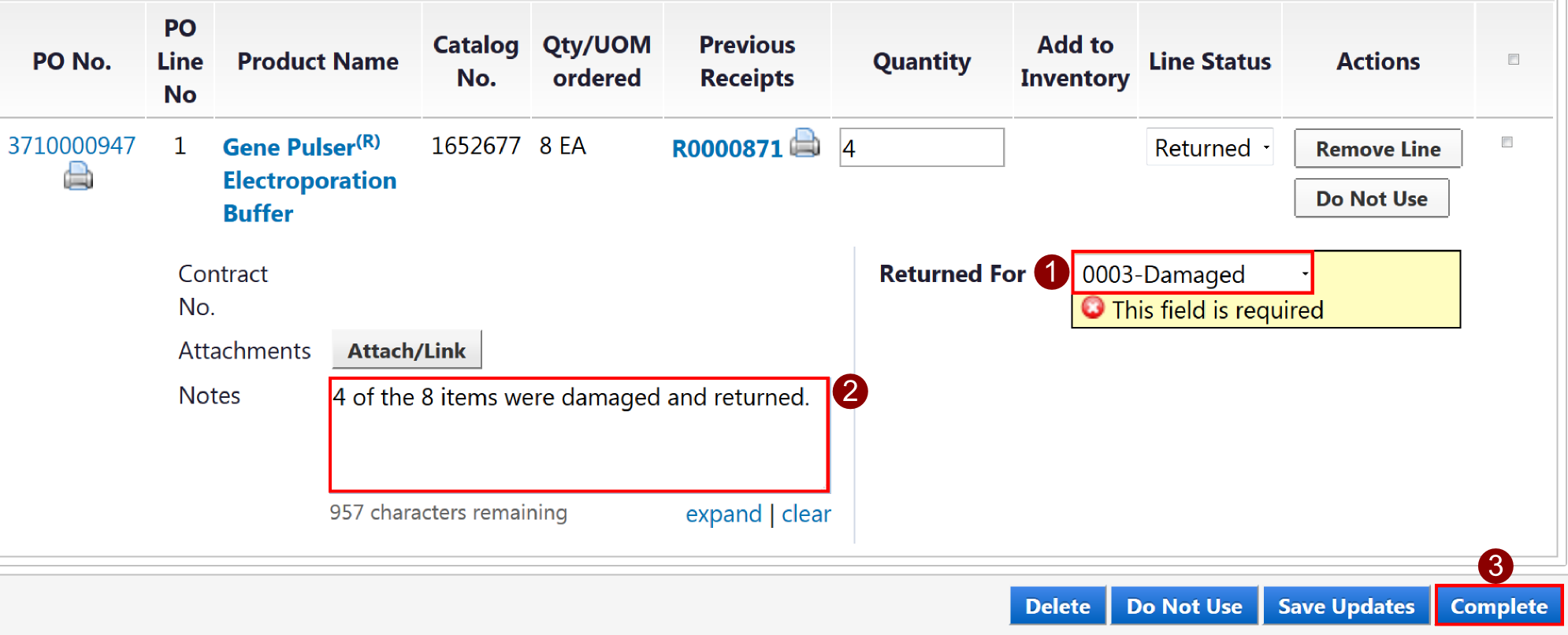Open the Line Status dropdown showing Returned

tap(1209, 148)
